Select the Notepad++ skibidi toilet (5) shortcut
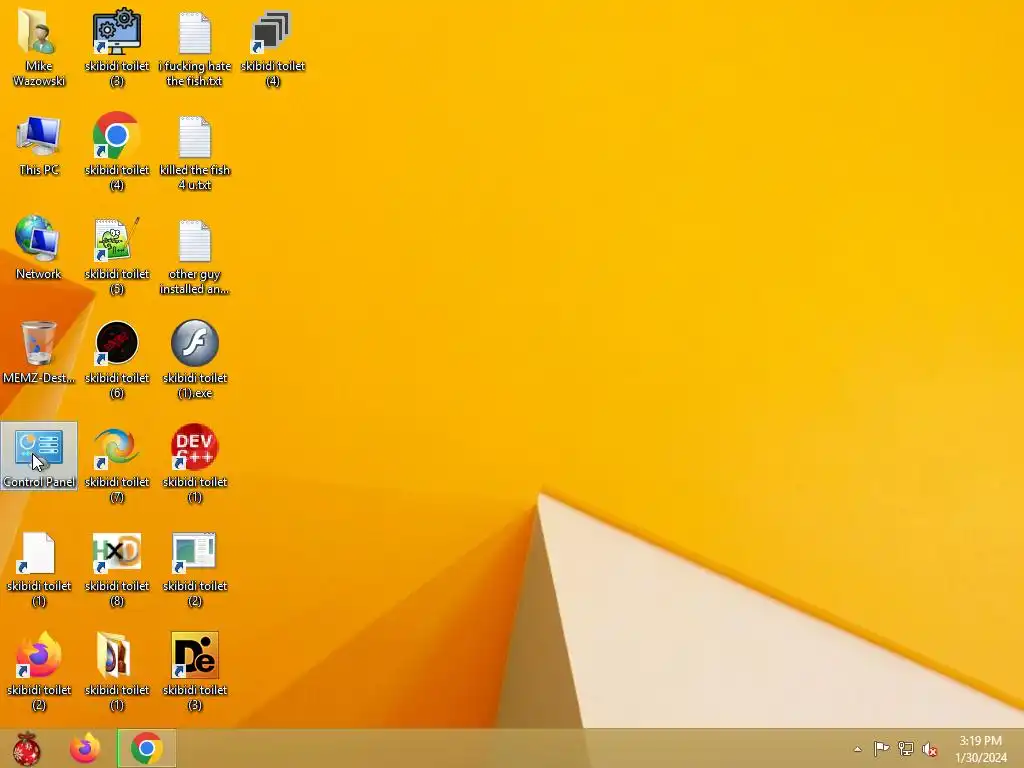Screen dimensions: 1024x768 117,256
